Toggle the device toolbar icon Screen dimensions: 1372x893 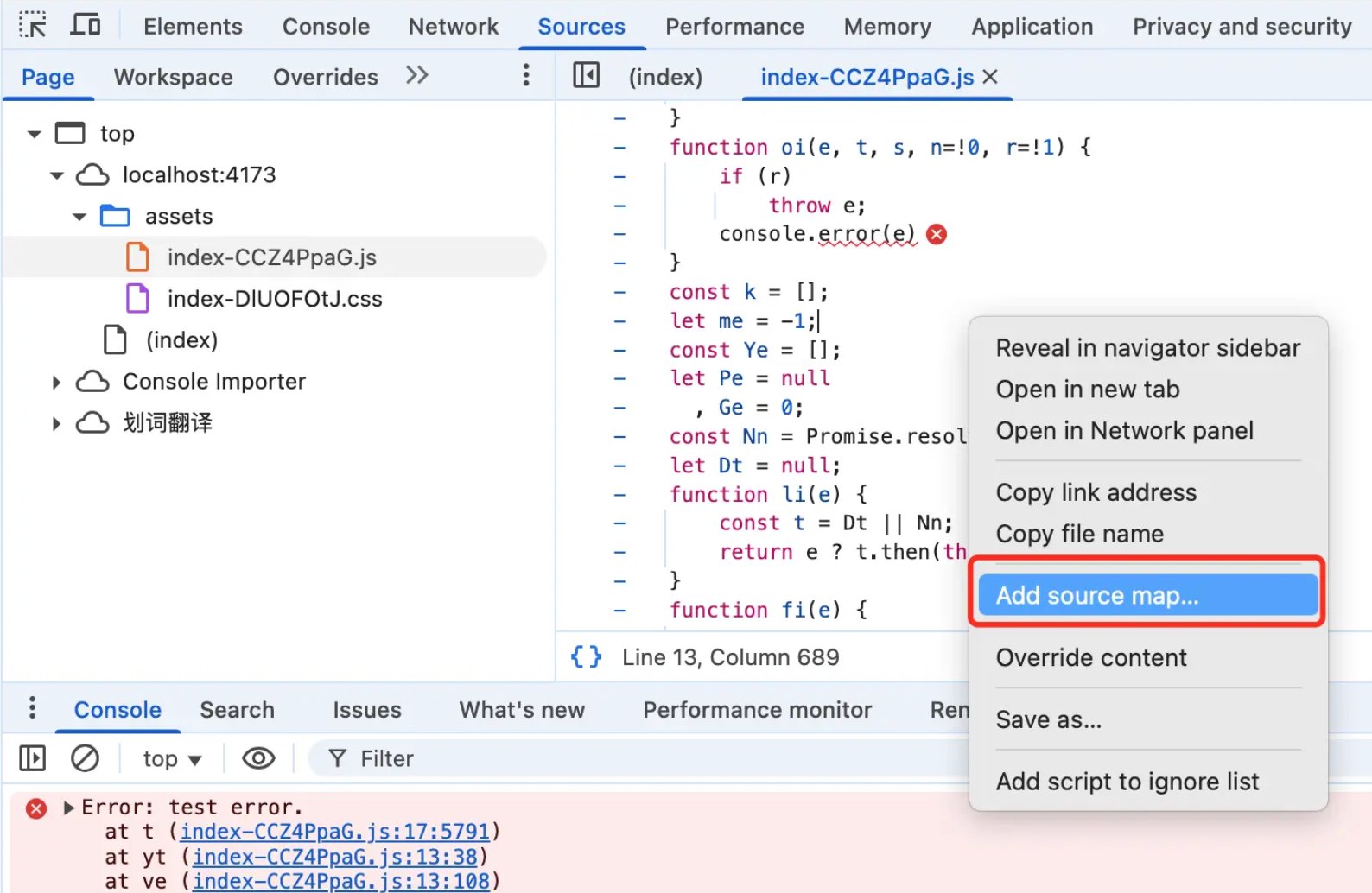tap(86, 25)
